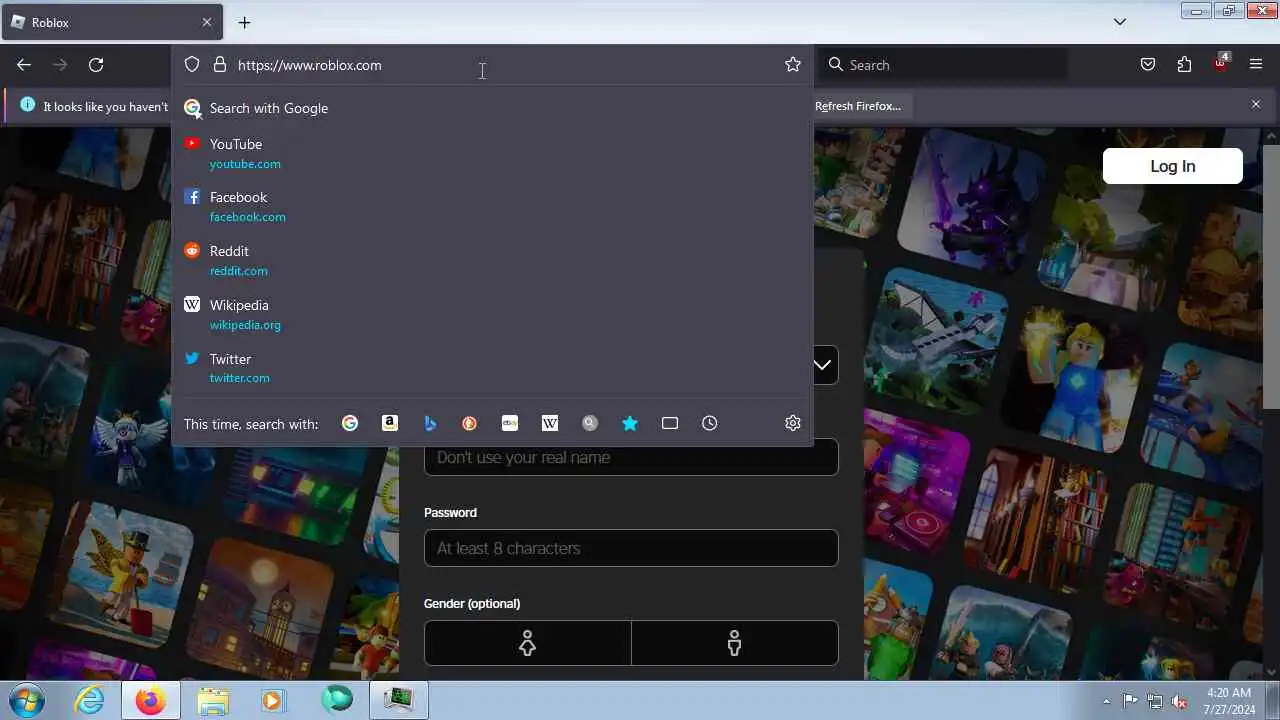This screenshot has height=720, width=1280.
Task: Open the round green-blue taskbar icon
Action: [337, 700]
